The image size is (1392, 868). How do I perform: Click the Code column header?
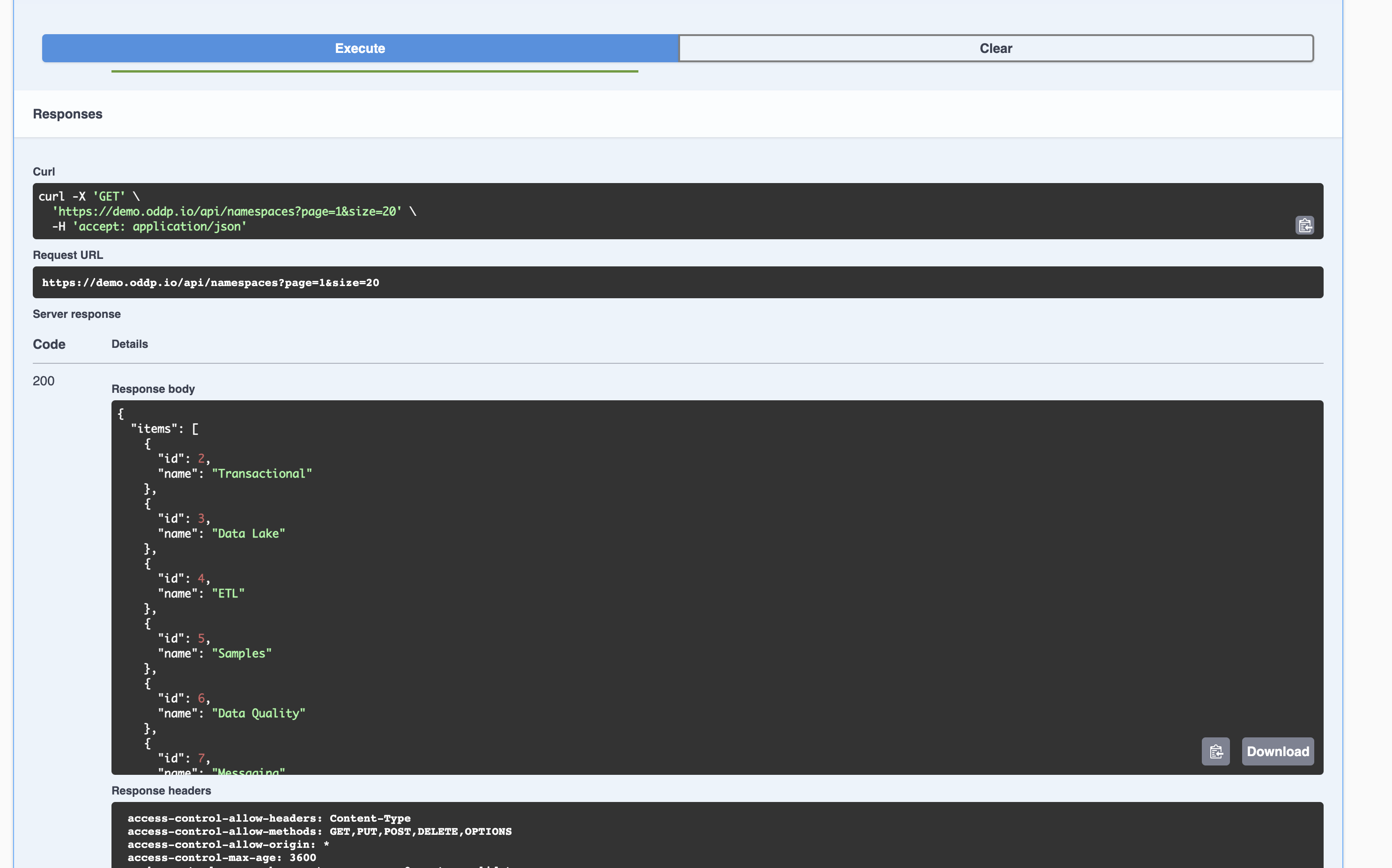(x=49, y=345)
